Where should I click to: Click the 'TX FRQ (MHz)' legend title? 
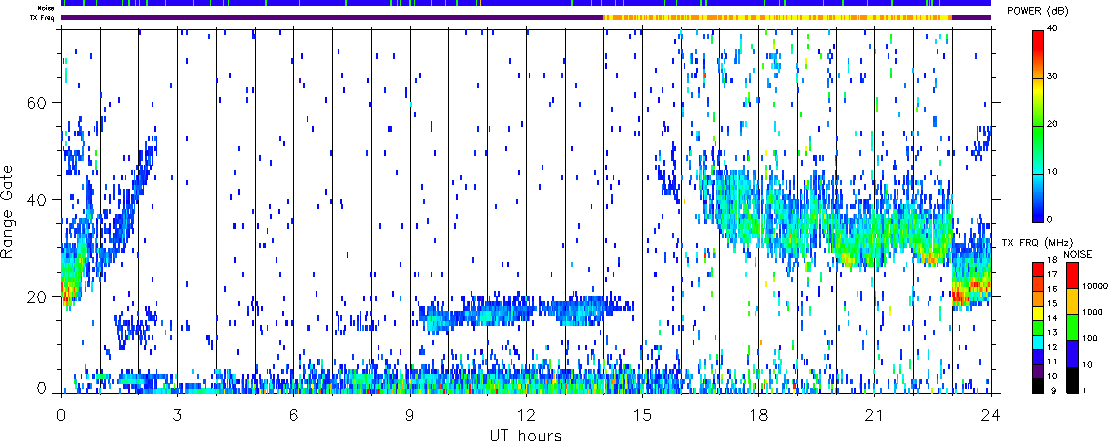click(x=1037, y=243)
